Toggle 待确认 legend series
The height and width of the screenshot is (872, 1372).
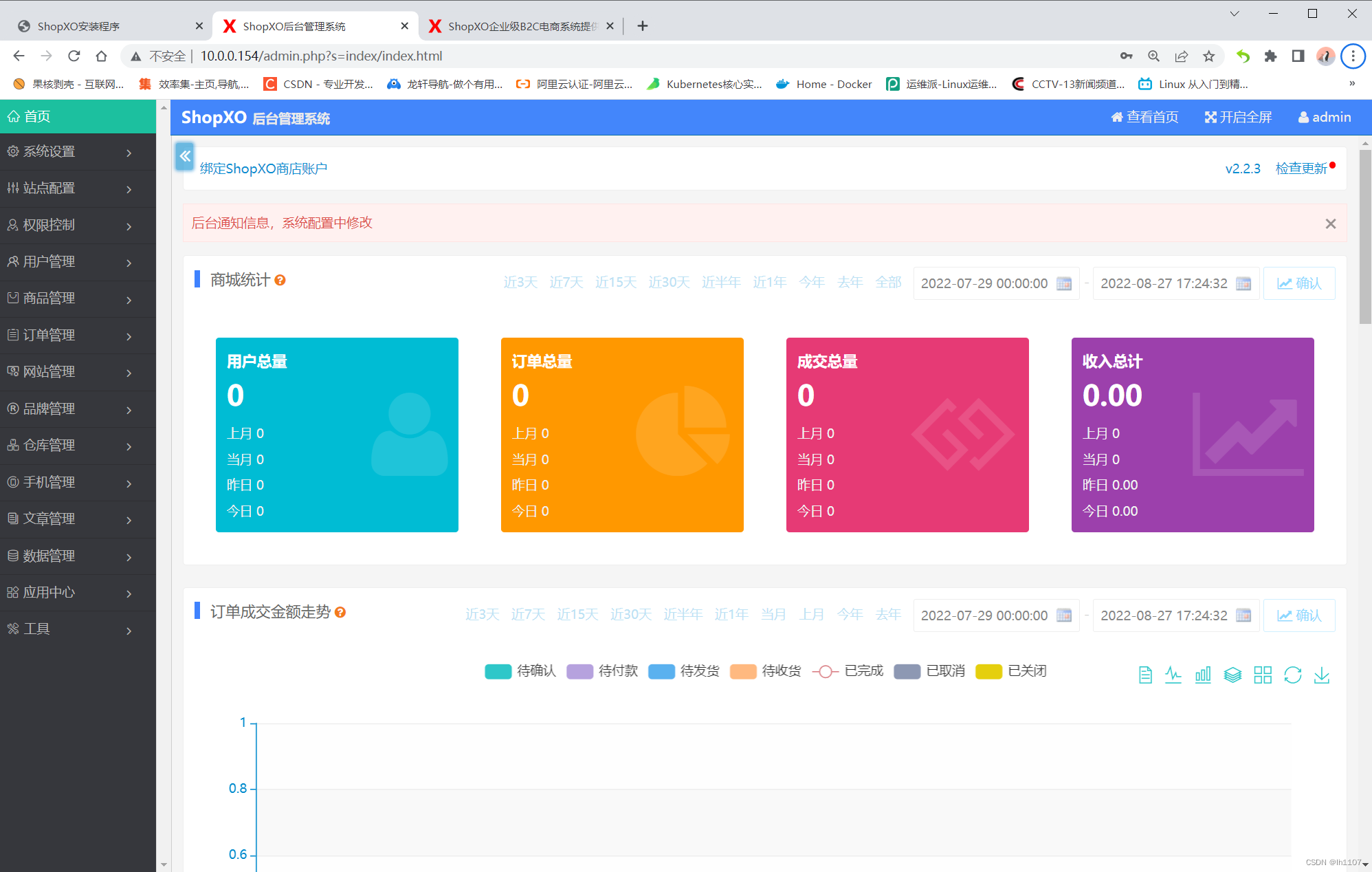click(520, 671)
